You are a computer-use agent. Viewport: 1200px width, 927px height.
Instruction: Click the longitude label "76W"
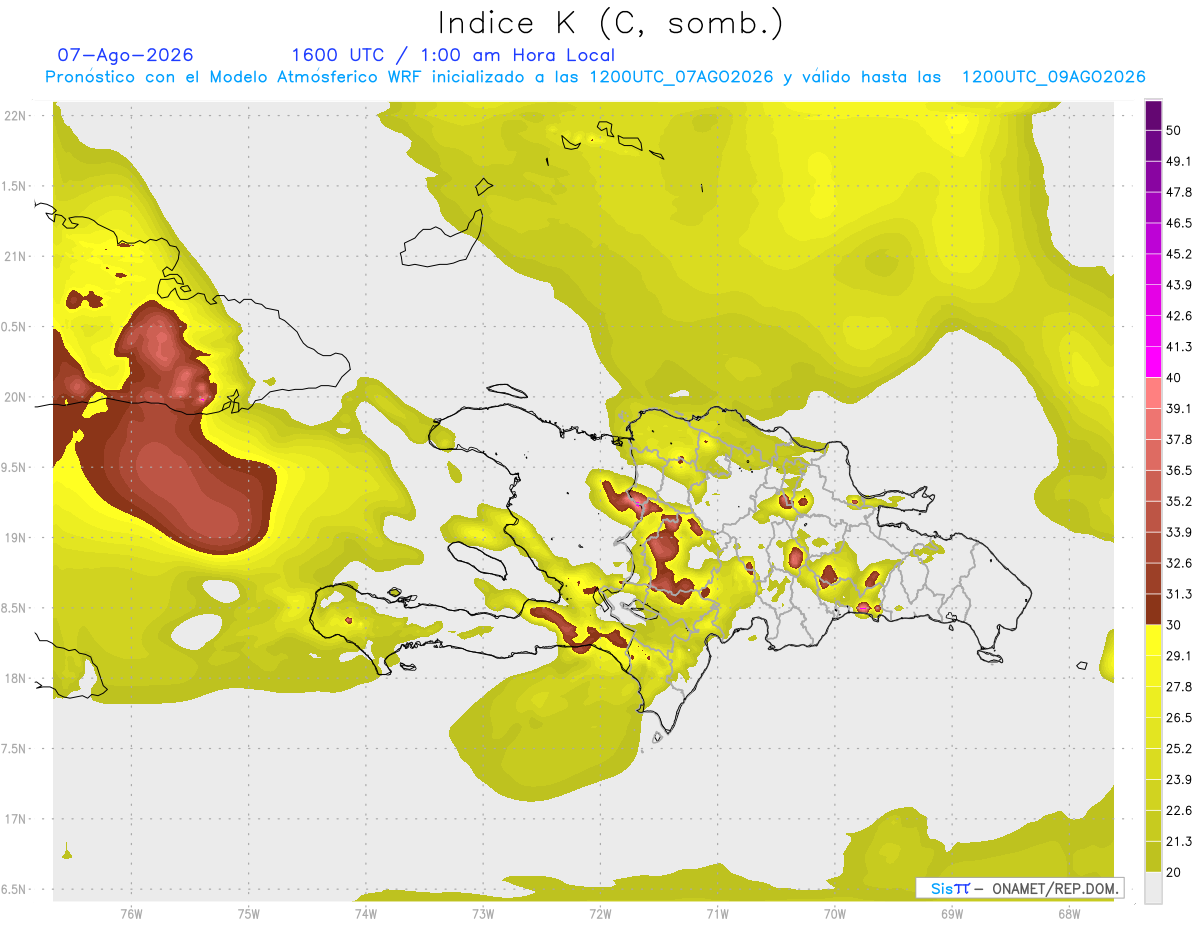click(x=131, y=915)
